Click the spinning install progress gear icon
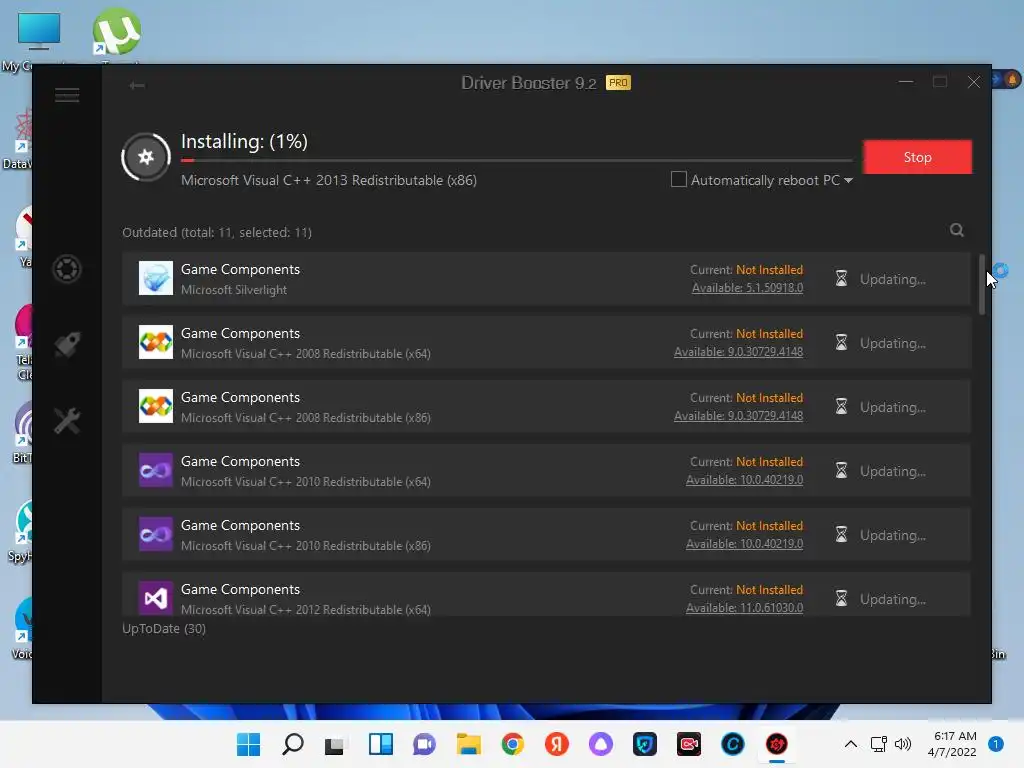 coord(146,157)
